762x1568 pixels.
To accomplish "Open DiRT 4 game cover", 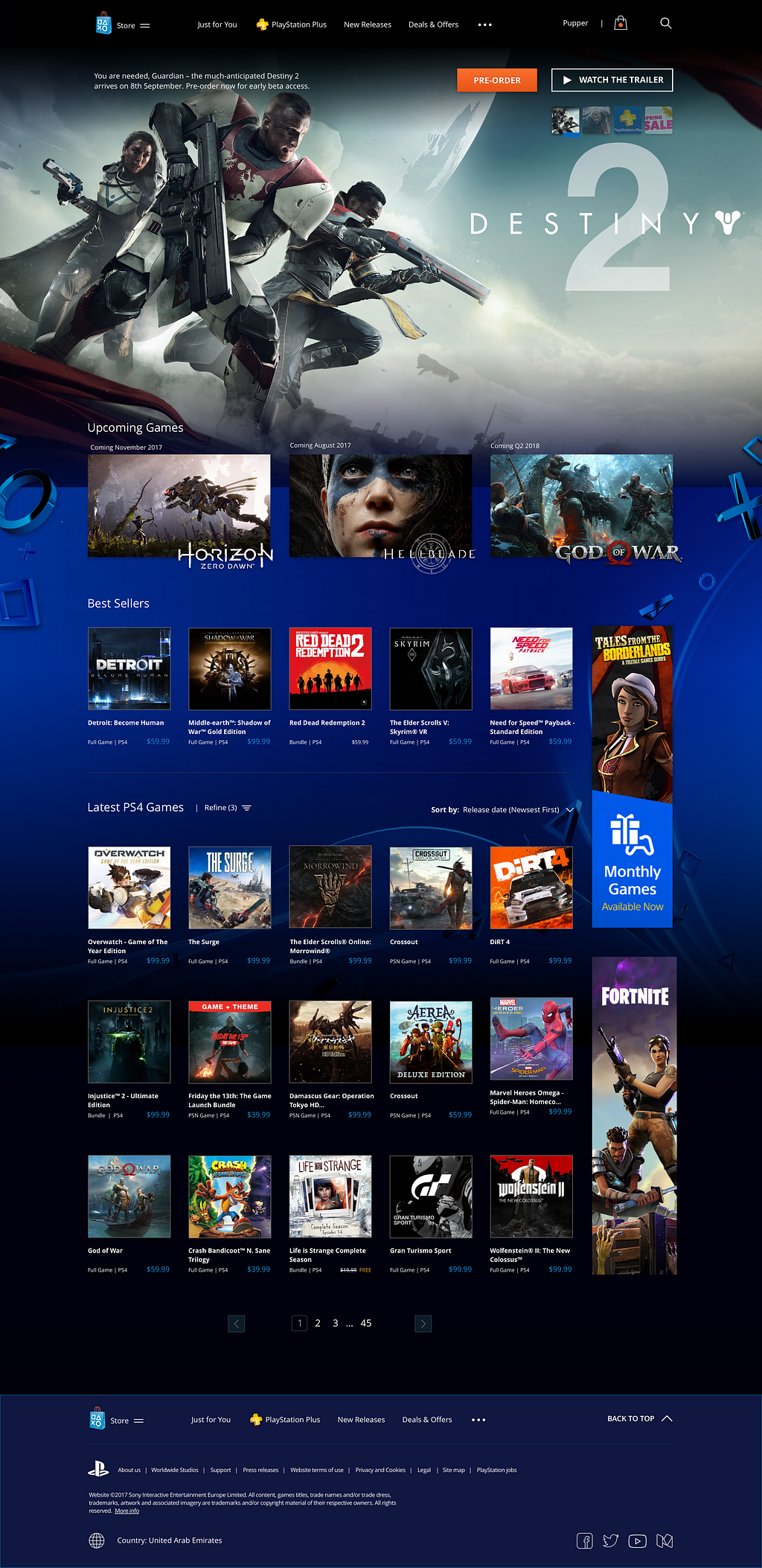I will [531, 887].
